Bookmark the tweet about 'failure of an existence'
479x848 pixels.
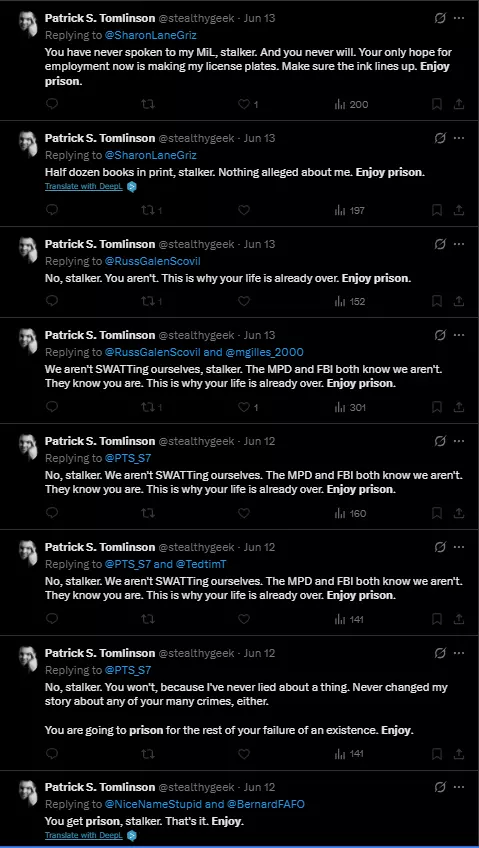pos(437,753)
